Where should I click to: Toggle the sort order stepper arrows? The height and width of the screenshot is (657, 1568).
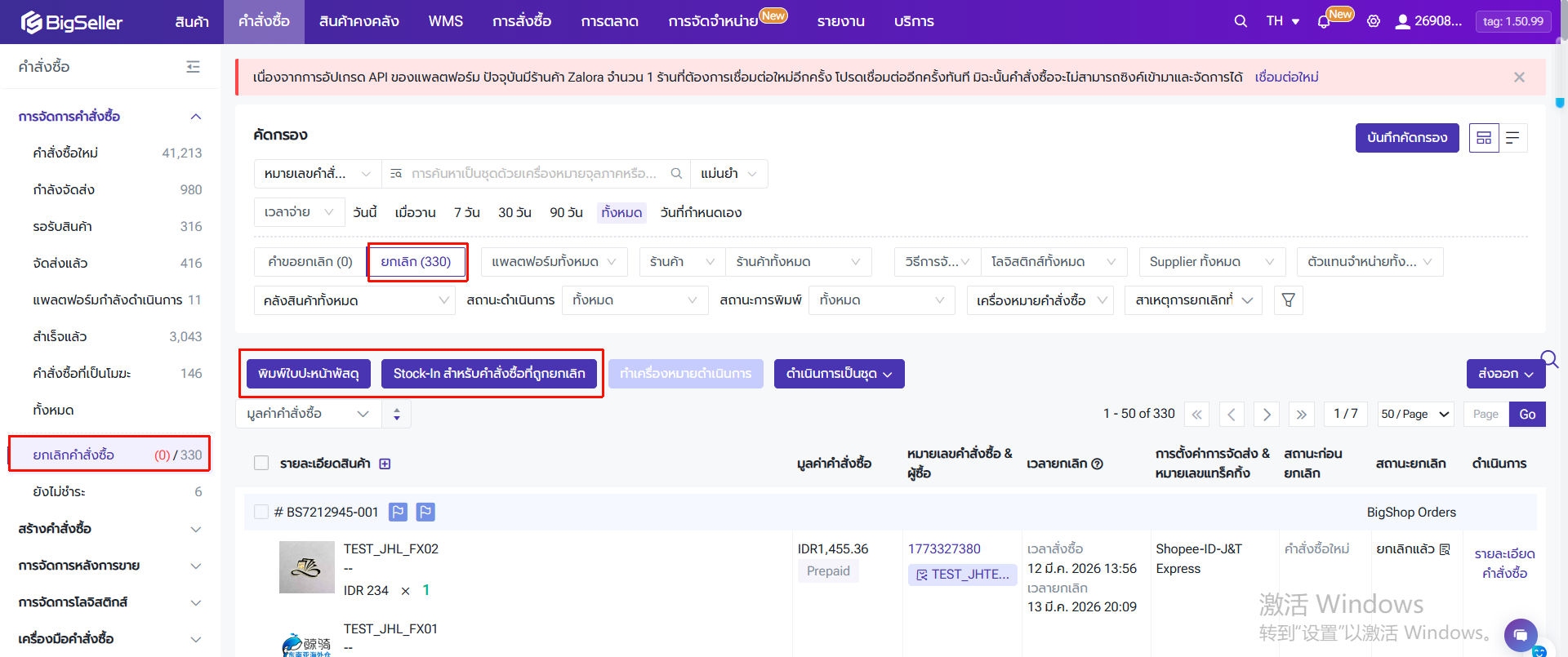397,414
